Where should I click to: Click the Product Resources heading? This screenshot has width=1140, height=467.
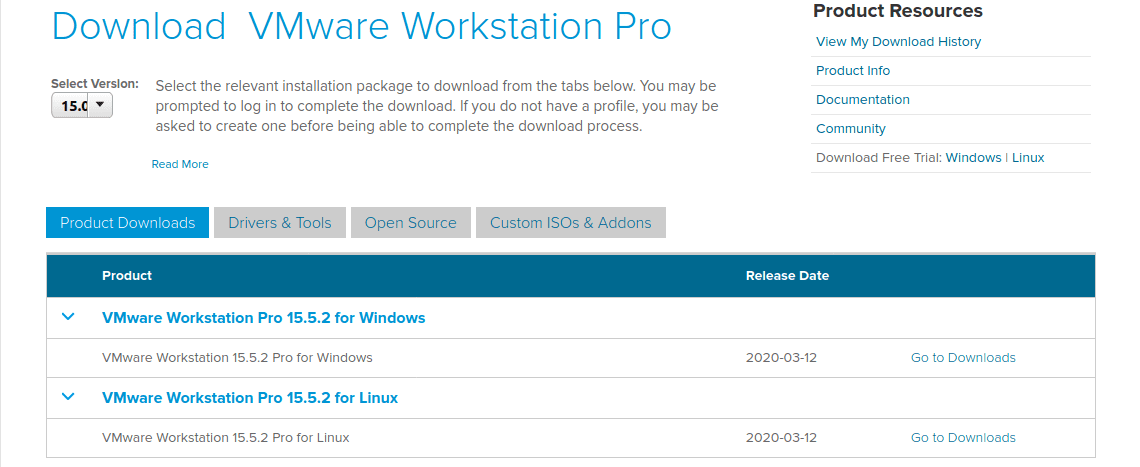[x=898, y=11]
